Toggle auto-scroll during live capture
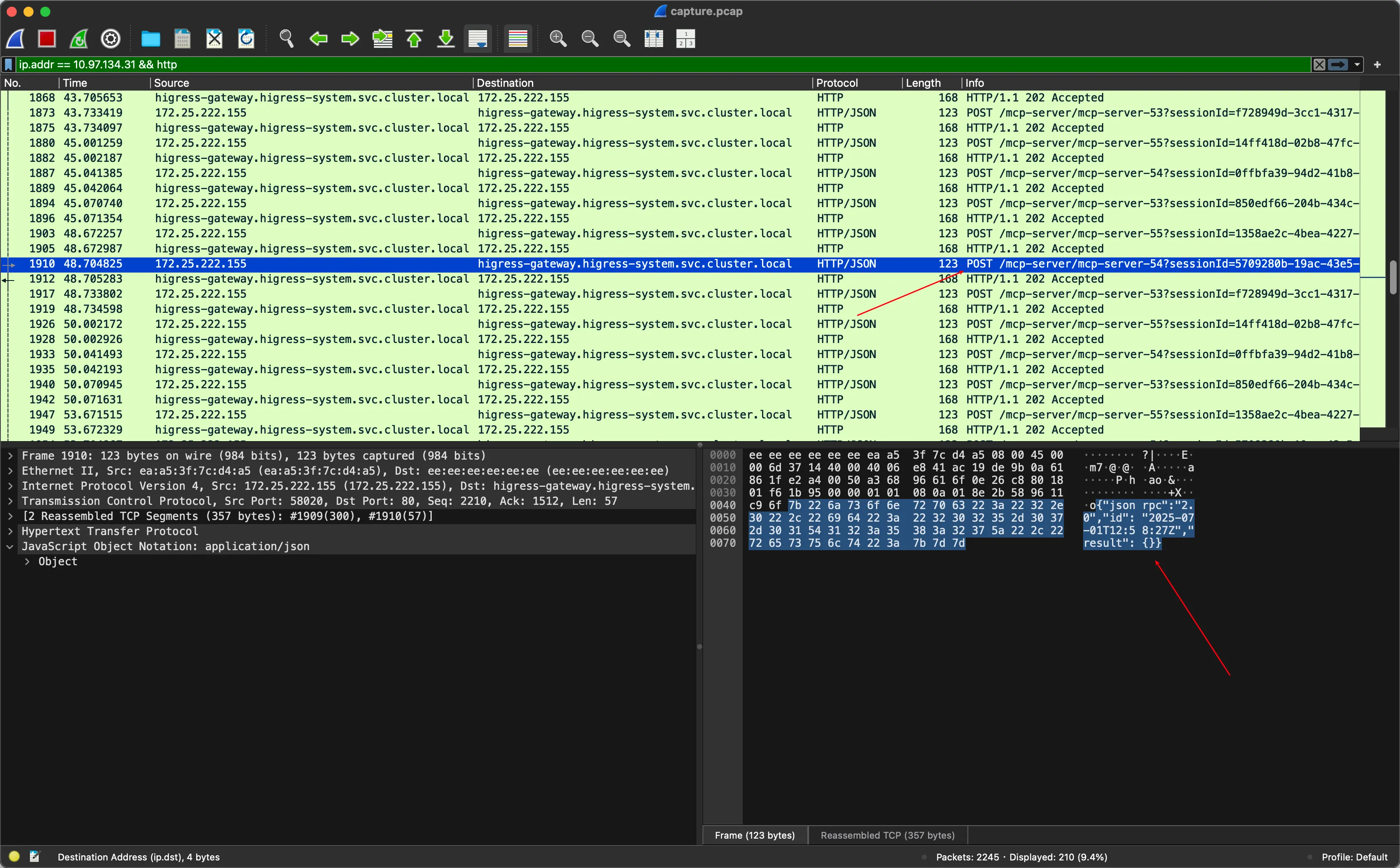 click(x=477, y=39)
